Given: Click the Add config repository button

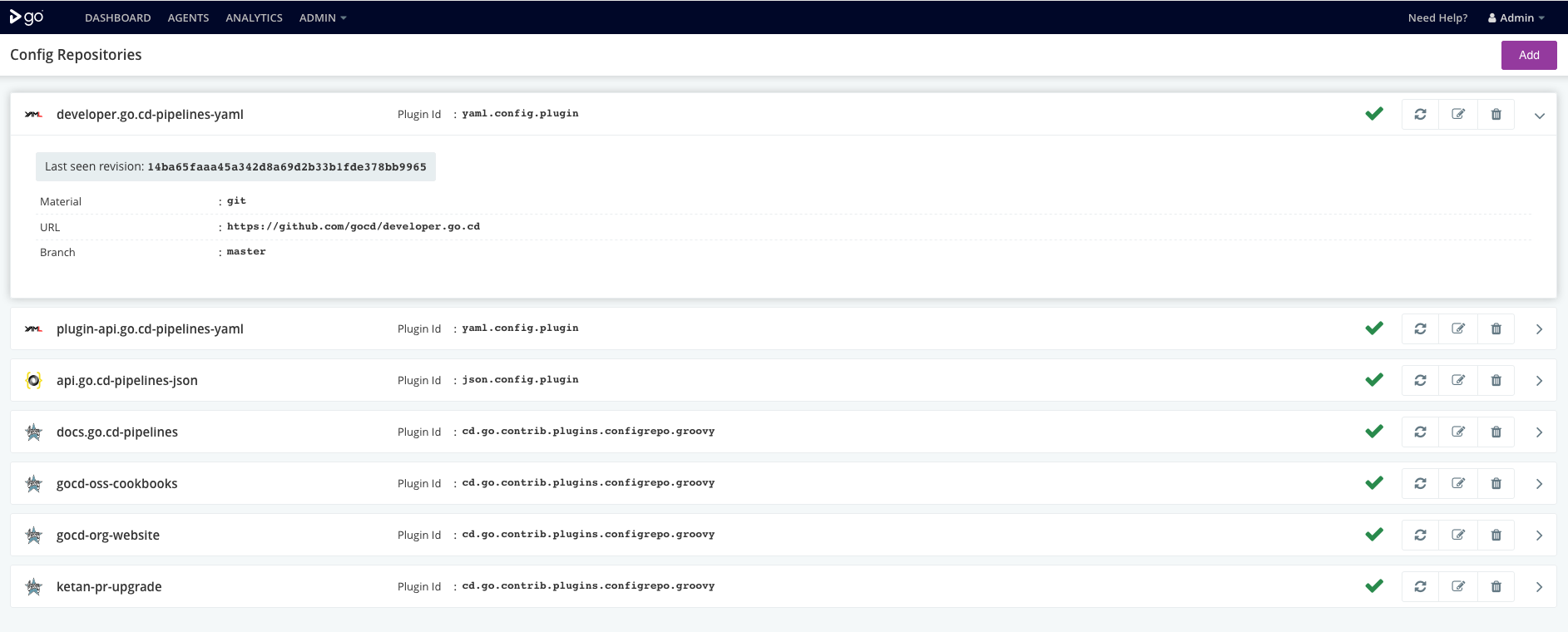Looking at the screenshot, I should click(x=1529, y=55).
